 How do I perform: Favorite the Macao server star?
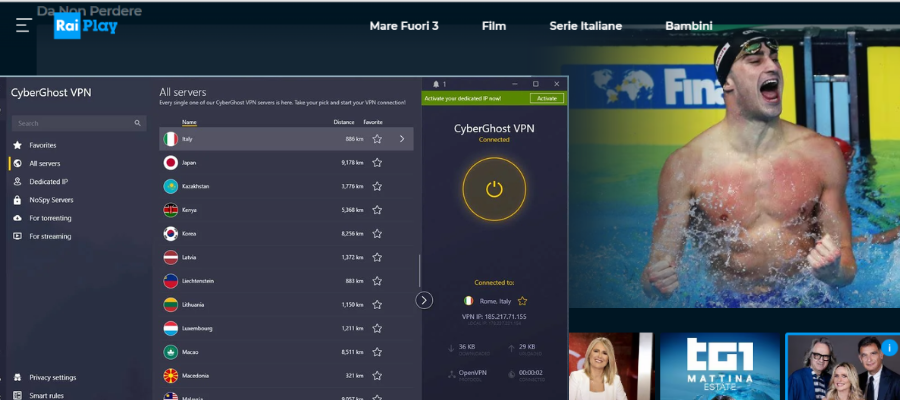[x=377, y=352]
